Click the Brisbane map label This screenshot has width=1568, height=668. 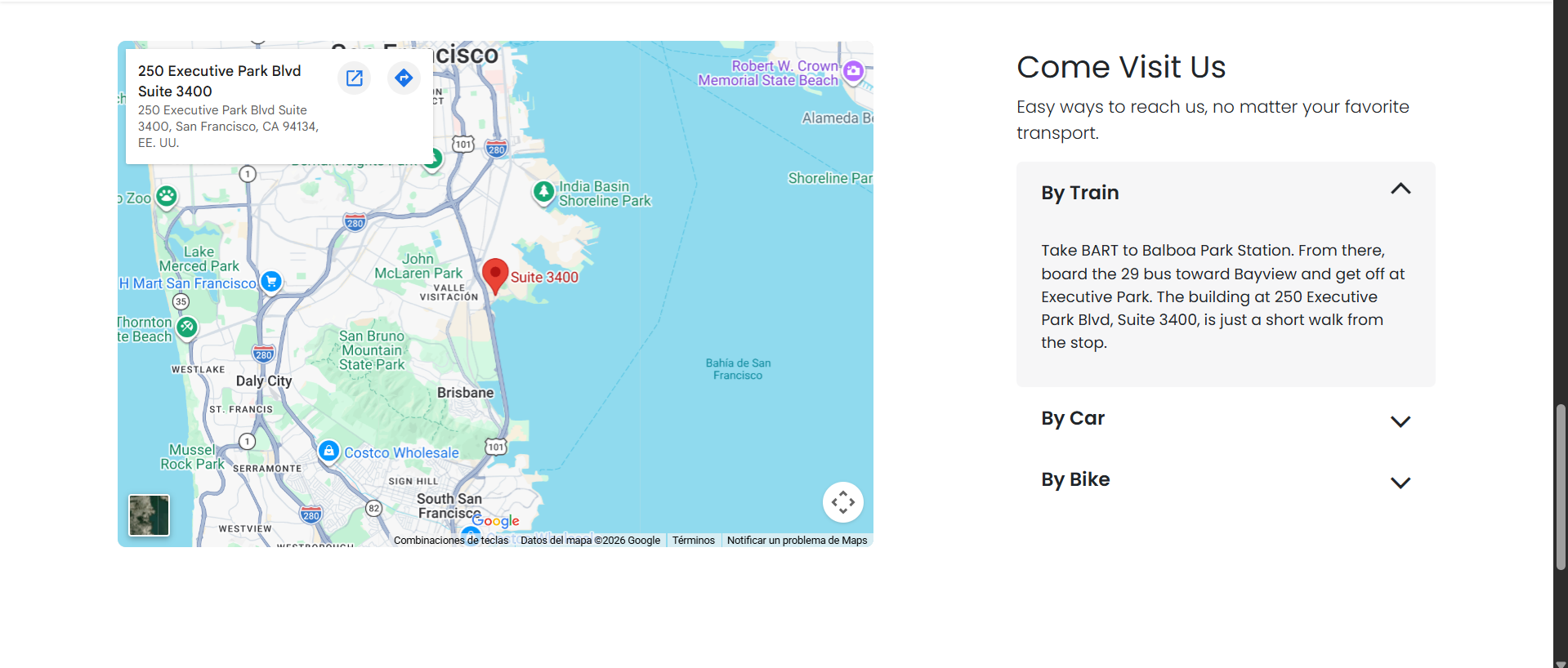click(466, 393)
